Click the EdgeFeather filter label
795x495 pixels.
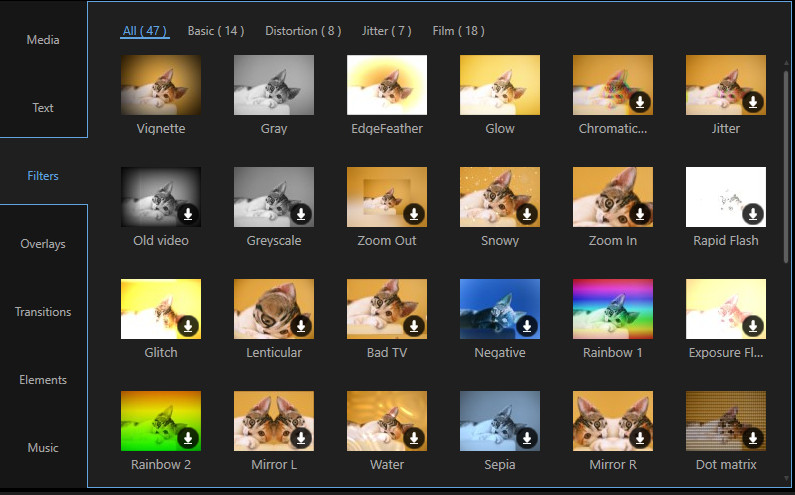(387, 129)
